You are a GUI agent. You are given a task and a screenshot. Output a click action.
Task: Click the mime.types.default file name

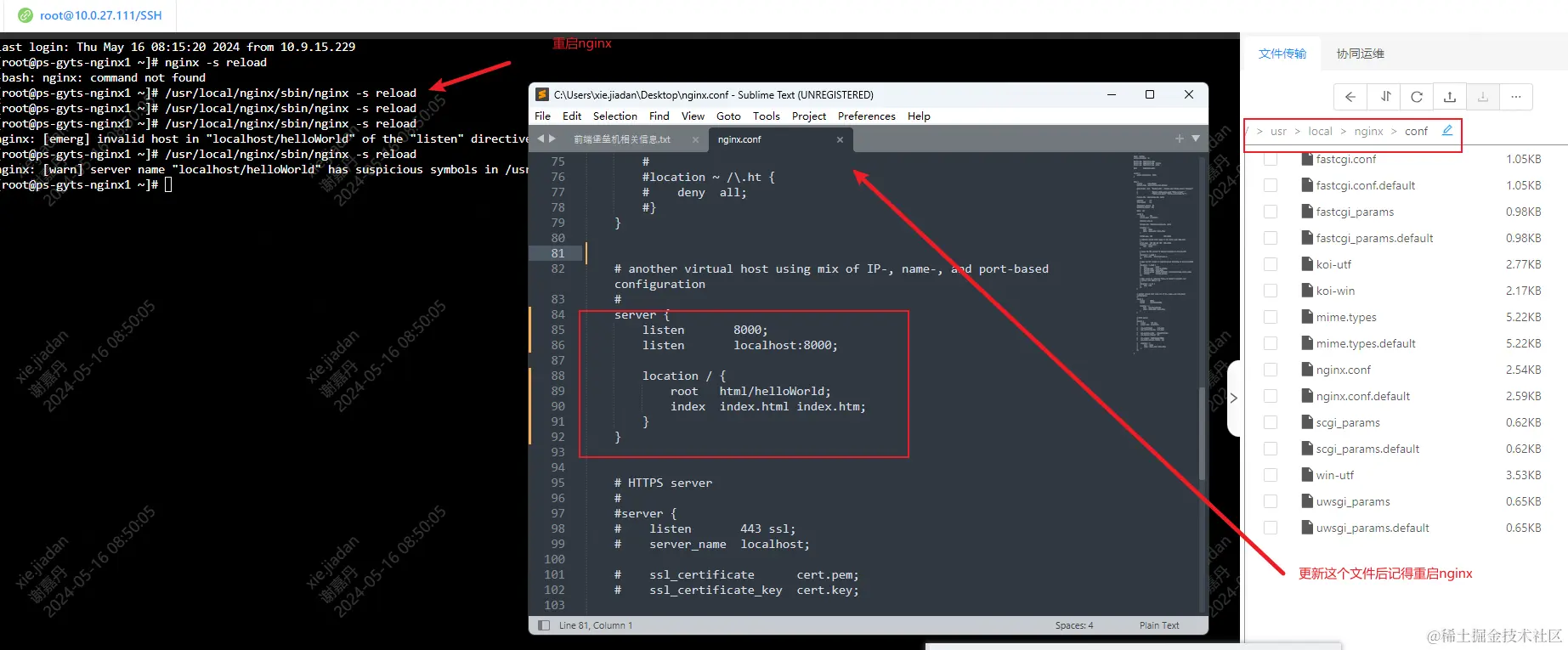pos(1366,343)
